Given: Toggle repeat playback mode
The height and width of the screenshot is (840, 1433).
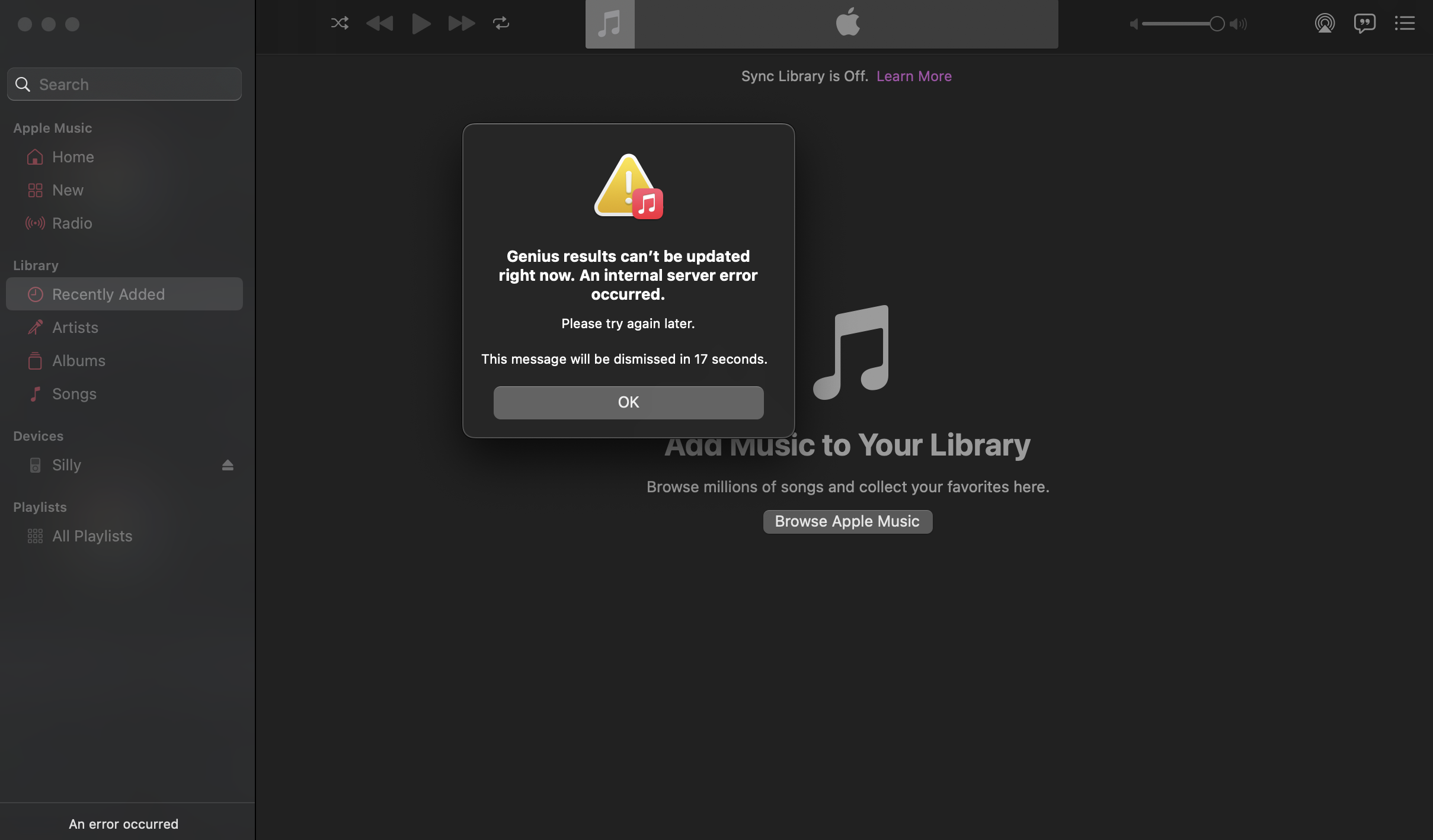Looking at the screenshot, I should [501, 24].
